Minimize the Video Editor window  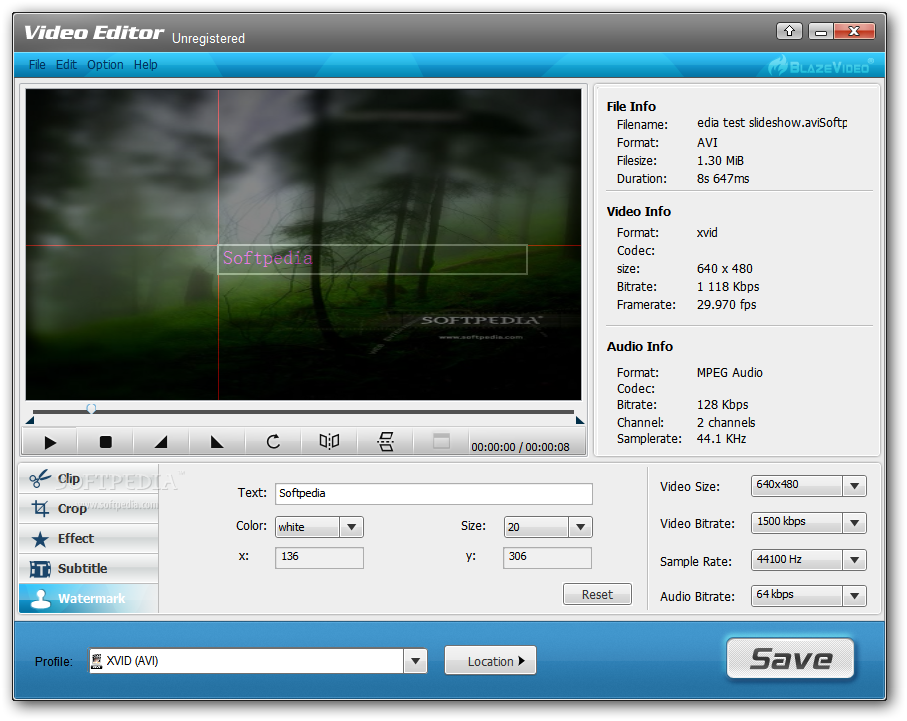point(820,31)
